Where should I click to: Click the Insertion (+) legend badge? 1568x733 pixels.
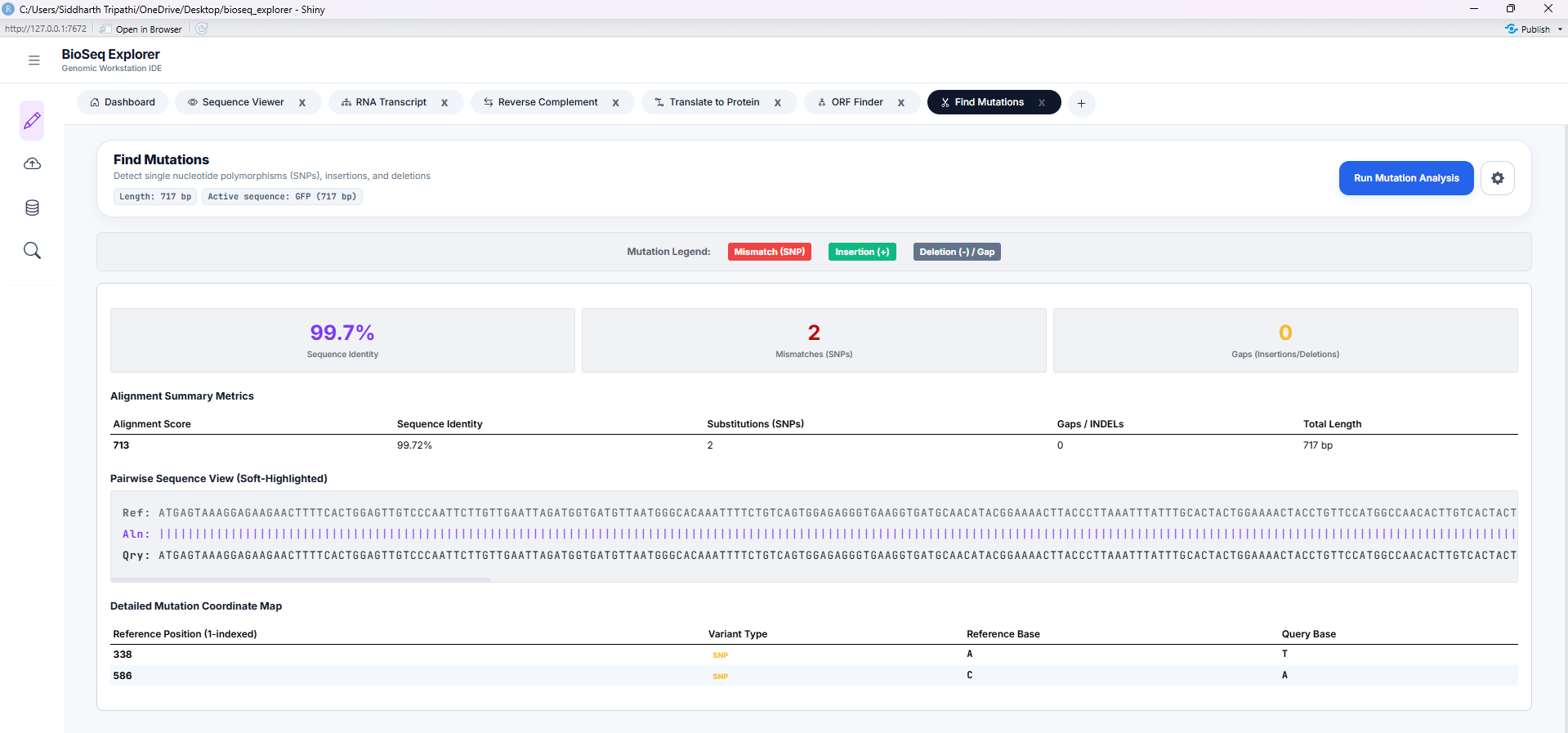[862, 252]
